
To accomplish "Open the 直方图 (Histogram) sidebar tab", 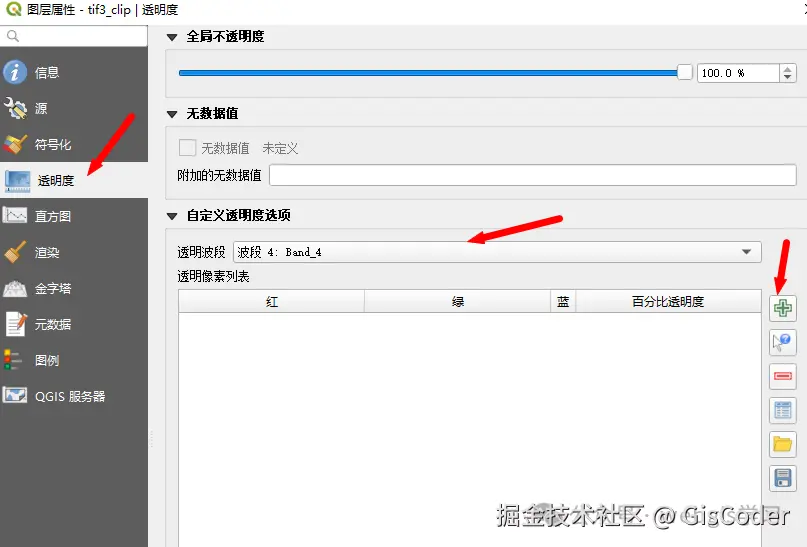I will pos(74,216).
